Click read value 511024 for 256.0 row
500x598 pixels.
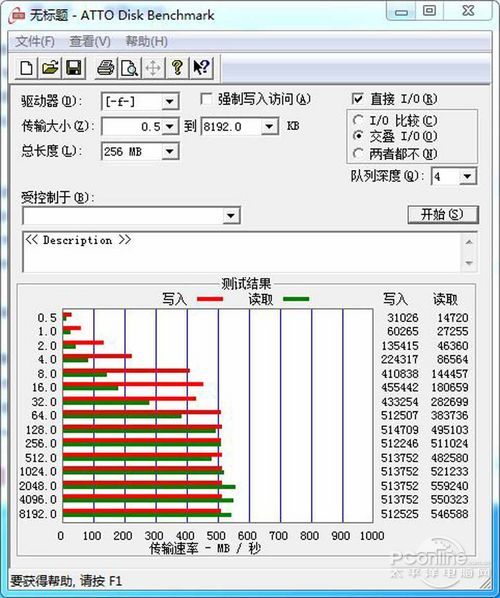(449, 444)
